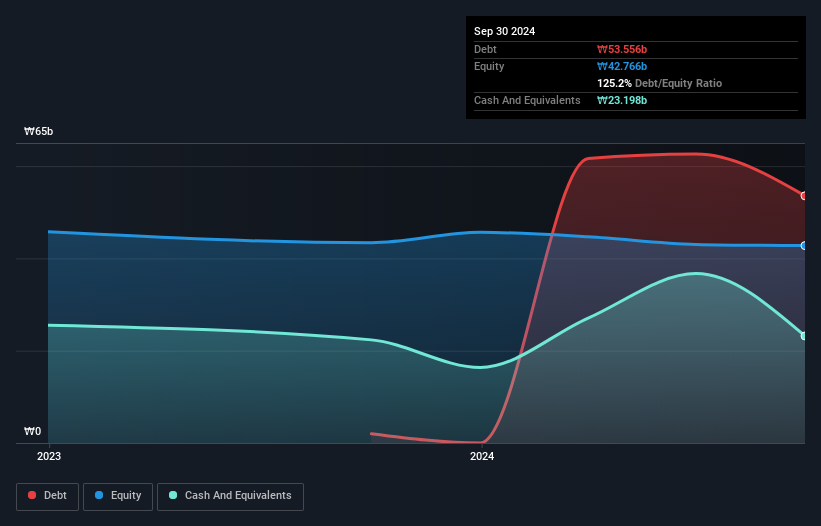The width and height of the screenshot is (821, 526).
Task: Click the 2023 x-axis label
Action: 49,456
